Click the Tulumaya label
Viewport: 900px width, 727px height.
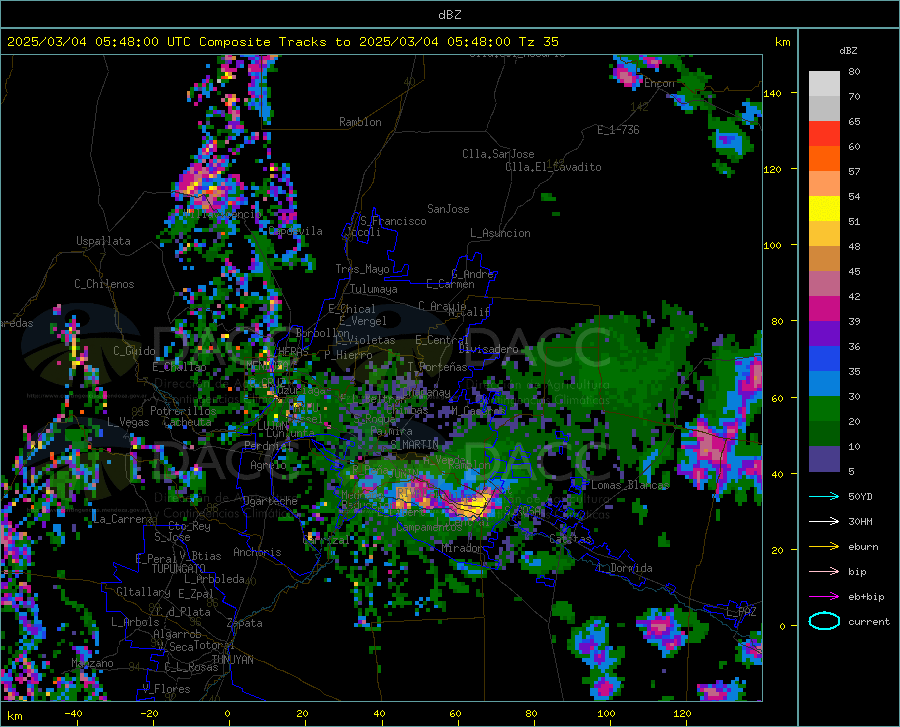[x=373, y=289]
